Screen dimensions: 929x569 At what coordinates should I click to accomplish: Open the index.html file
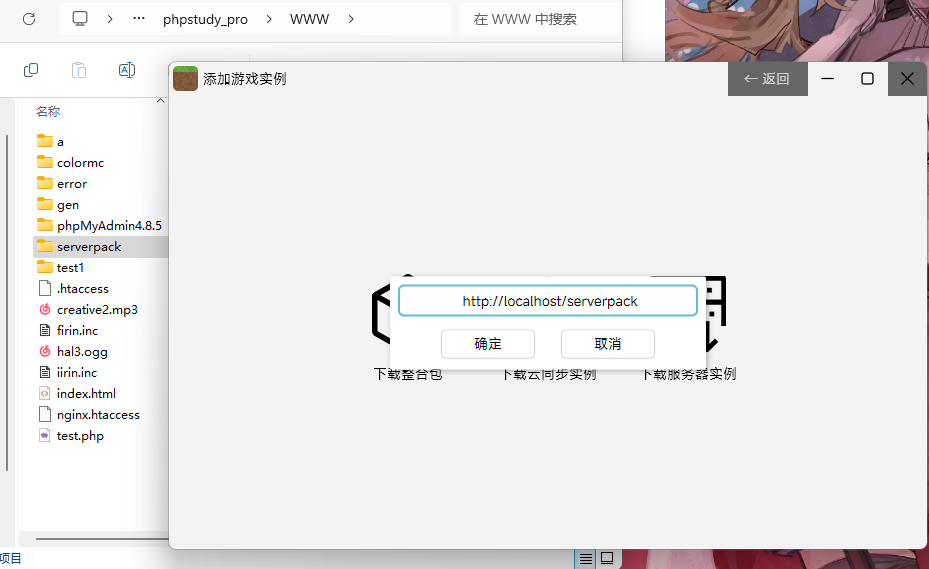point(86,394)
